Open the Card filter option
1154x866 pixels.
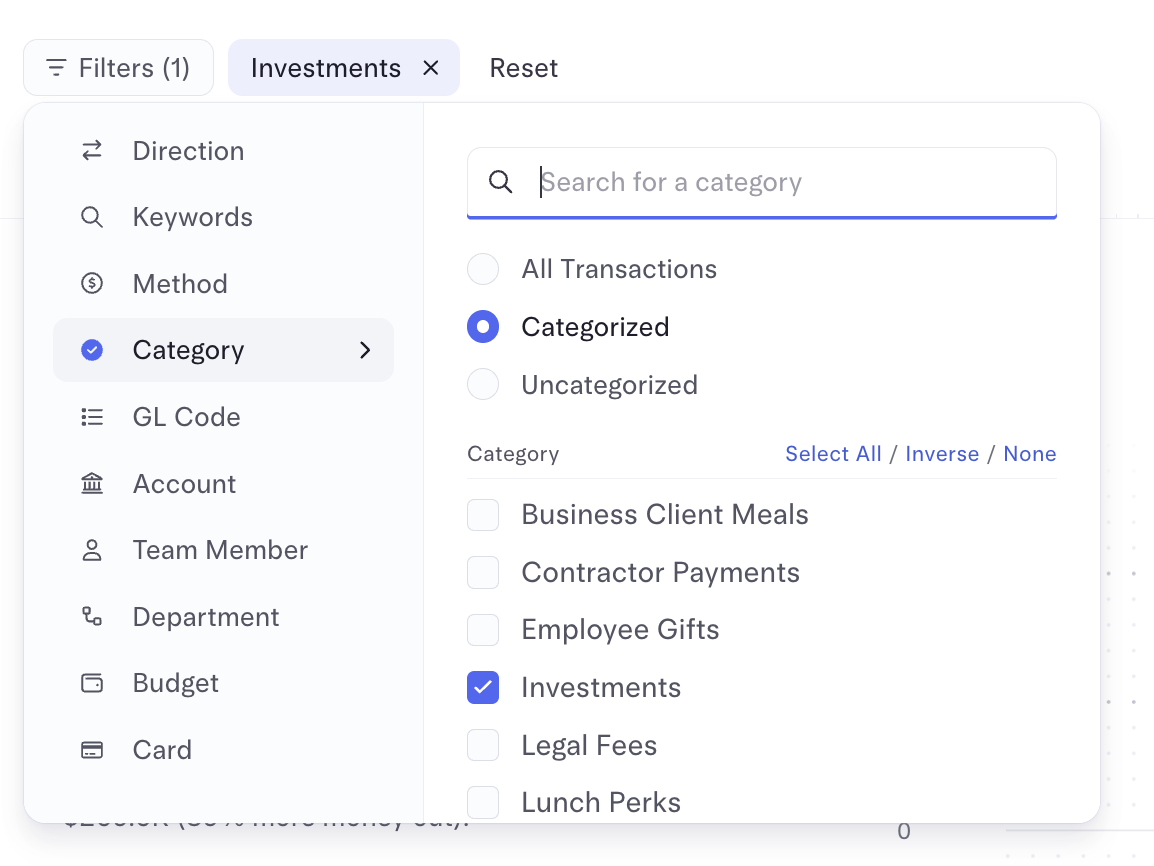223,750
